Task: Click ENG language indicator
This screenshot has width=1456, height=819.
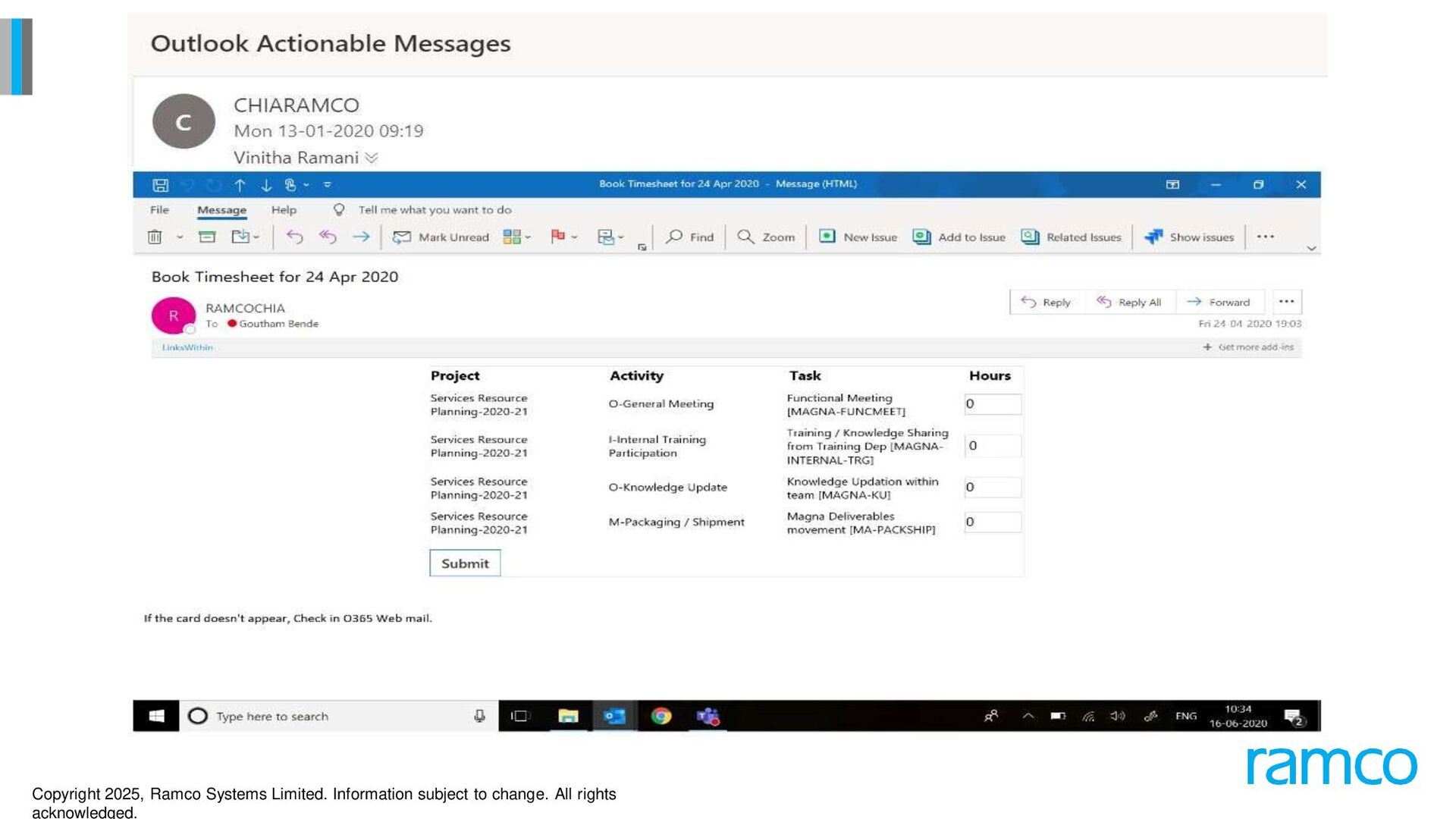Action: point(1186,716)
